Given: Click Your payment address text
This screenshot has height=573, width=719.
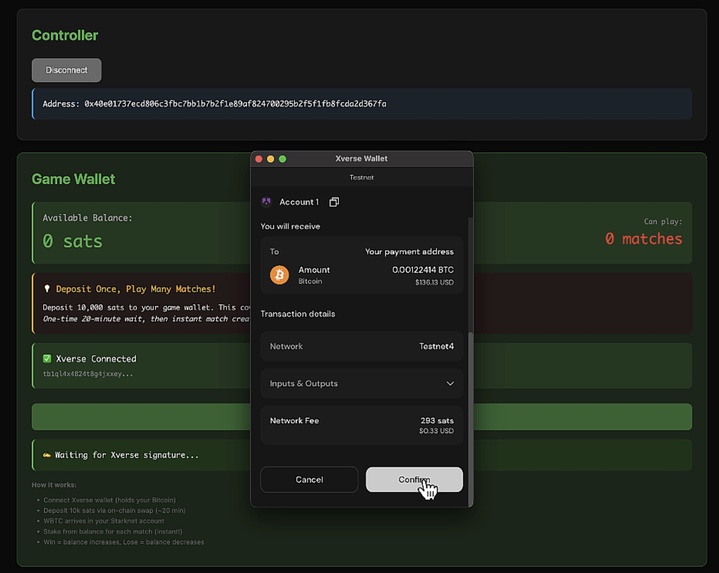Looking at the screenshot, I should pyautogui.click(x=409, y=252).
